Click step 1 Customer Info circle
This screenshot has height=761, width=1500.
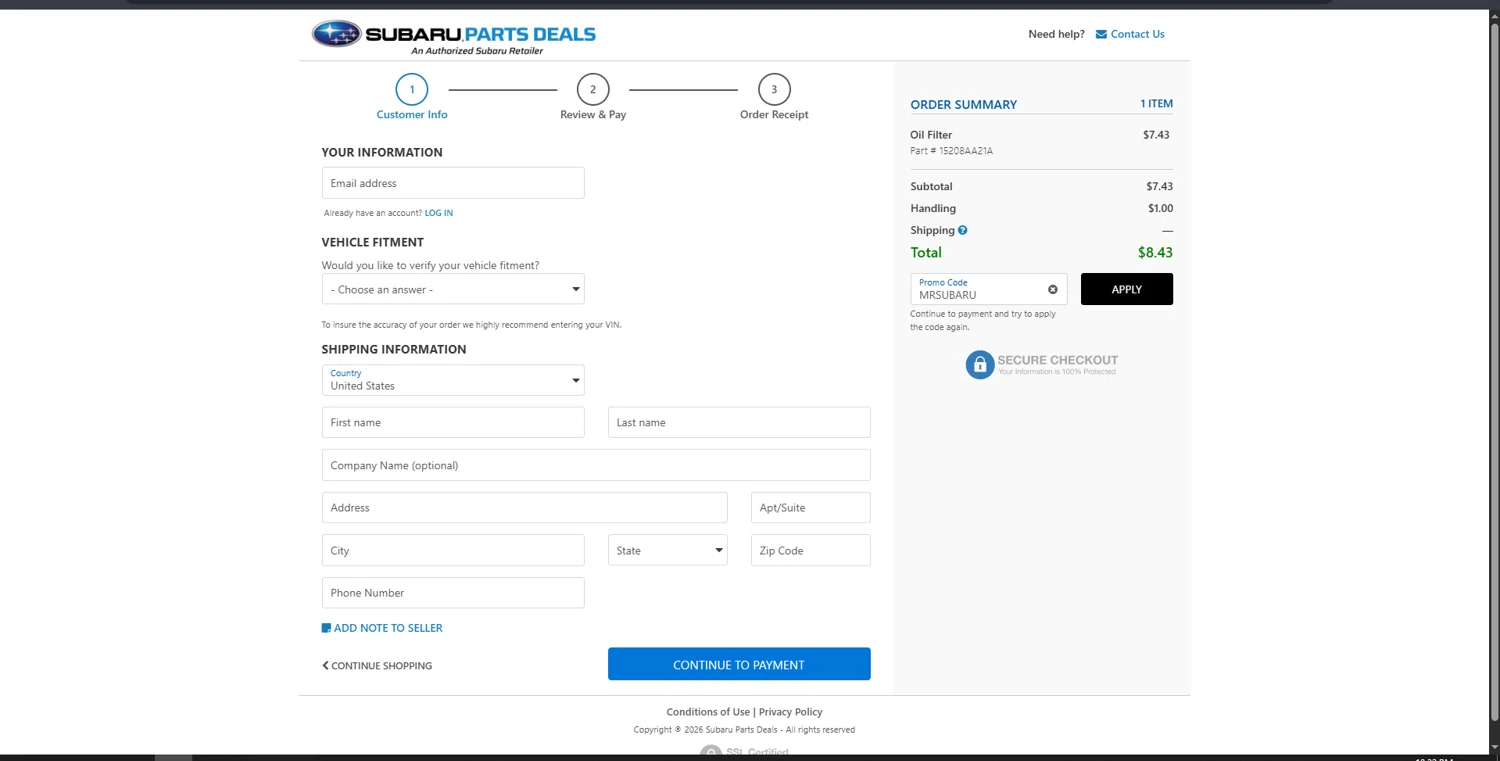[411, 89]
